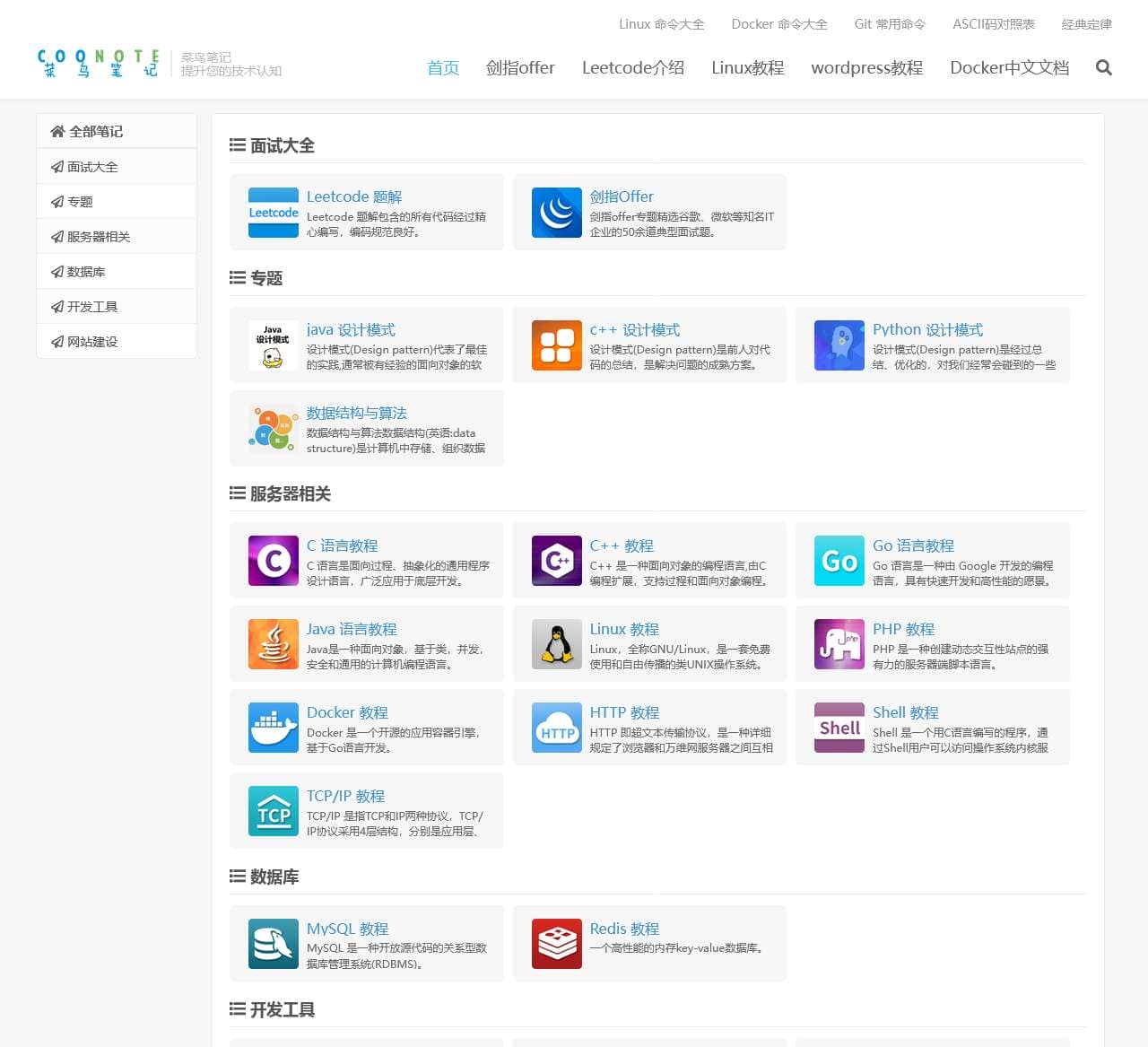This screenshot has height=1047, width=1148.
Task: Open the Linux 命令大全 top link
Action: pos(662,24)
